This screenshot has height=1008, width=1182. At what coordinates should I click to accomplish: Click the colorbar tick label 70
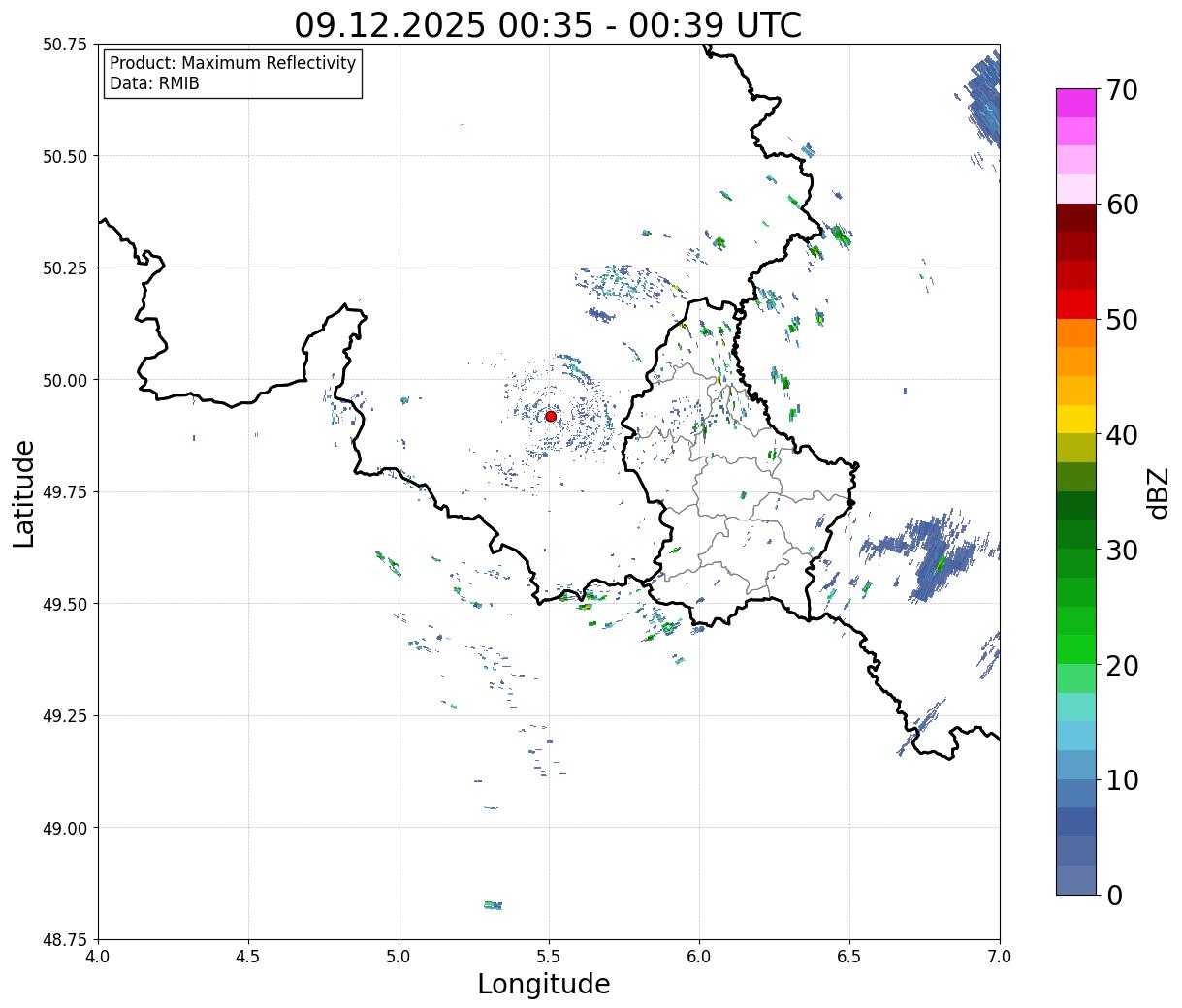tap(1122, 90)
